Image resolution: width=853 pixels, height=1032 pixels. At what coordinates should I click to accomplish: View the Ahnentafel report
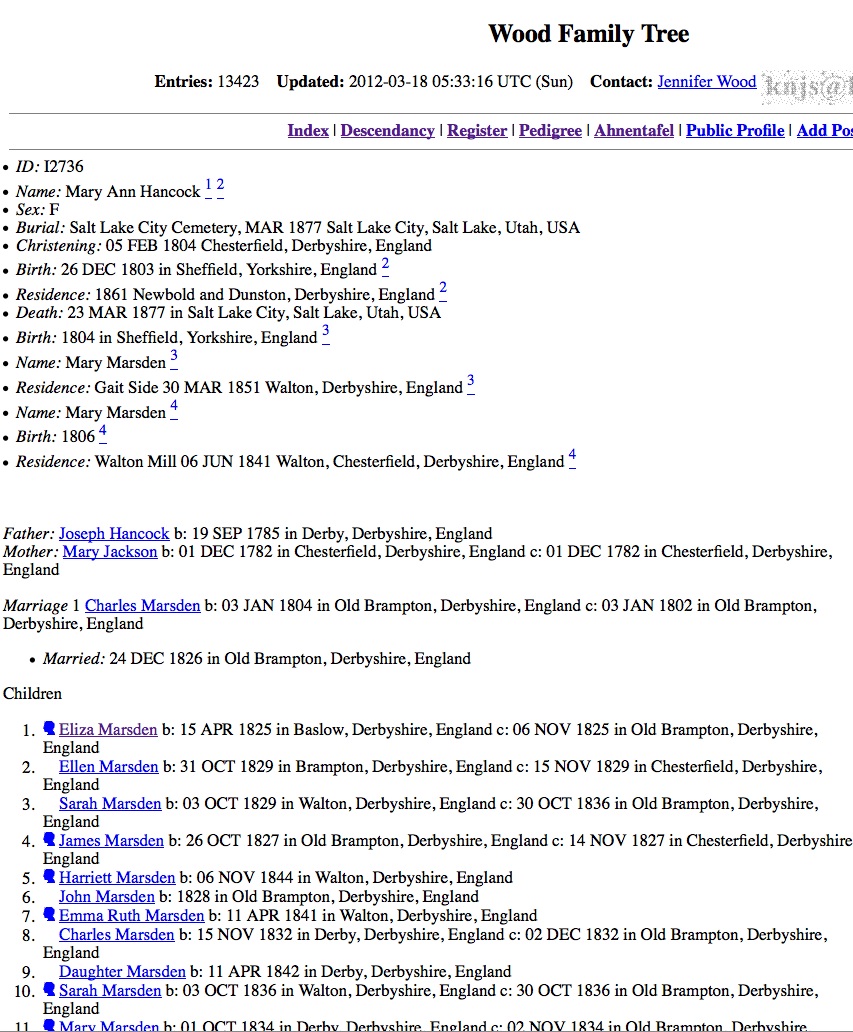pyautogui.click(x=634, y=130)
